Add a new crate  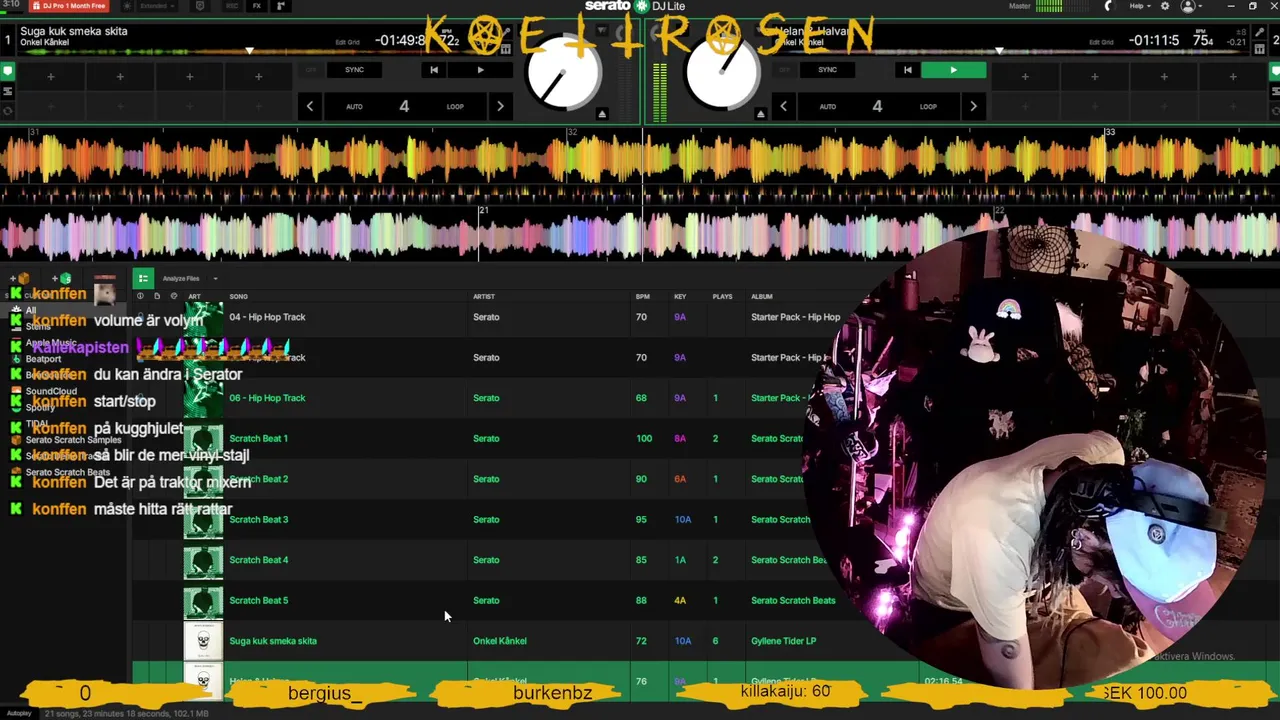[x=17, y=278]
